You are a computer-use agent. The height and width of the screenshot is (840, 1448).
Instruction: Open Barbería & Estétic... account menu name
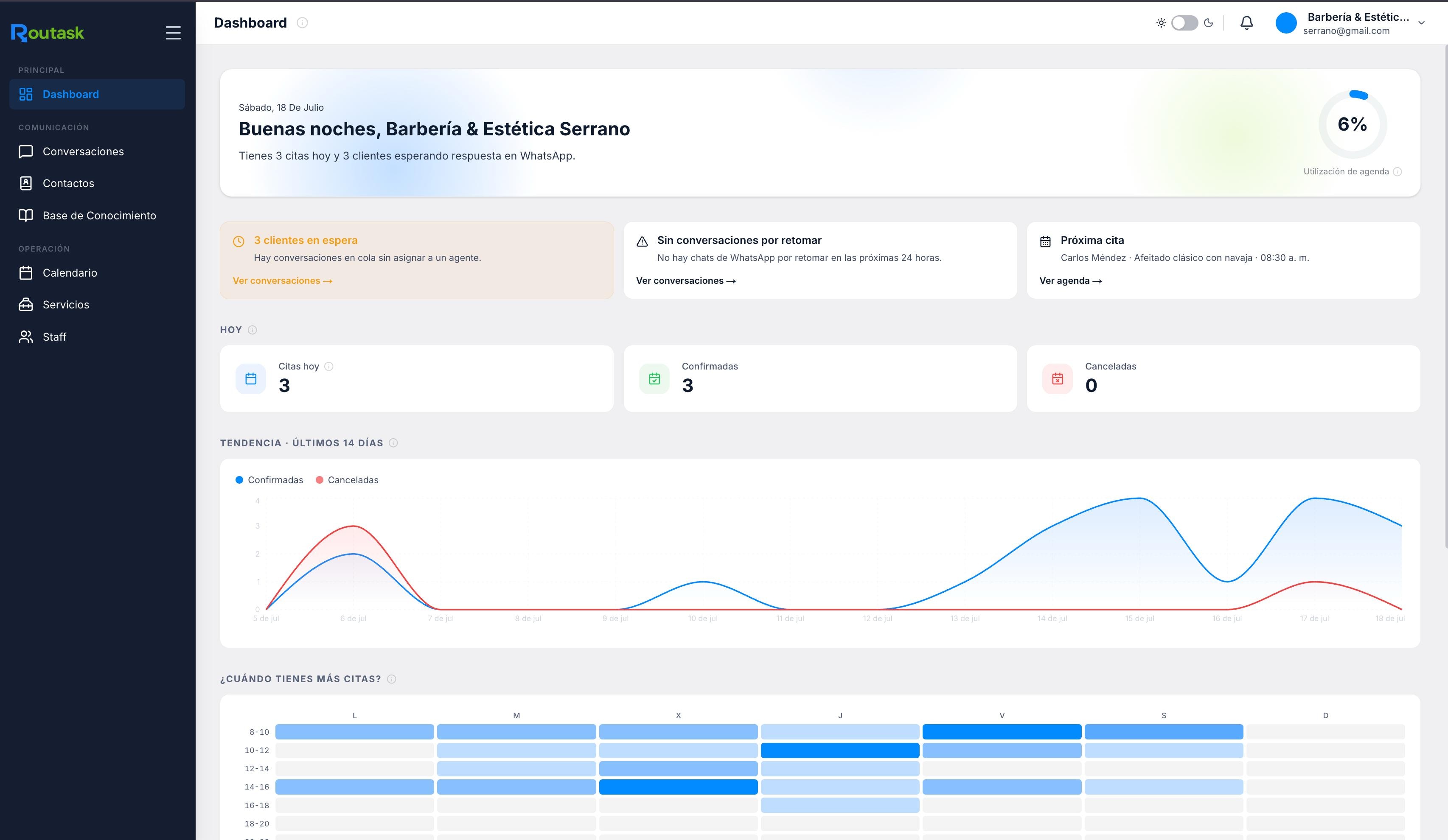[1358, 17]
